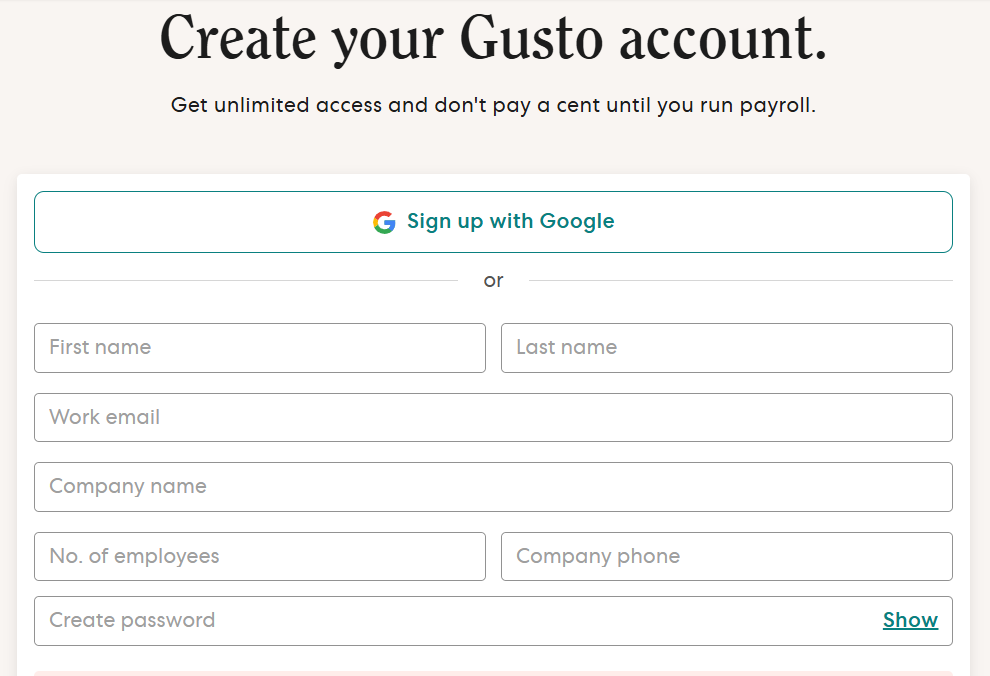Viewport: 990px width, 676px height.
Task: Focus the Create password field
Action: click(450, 621)
